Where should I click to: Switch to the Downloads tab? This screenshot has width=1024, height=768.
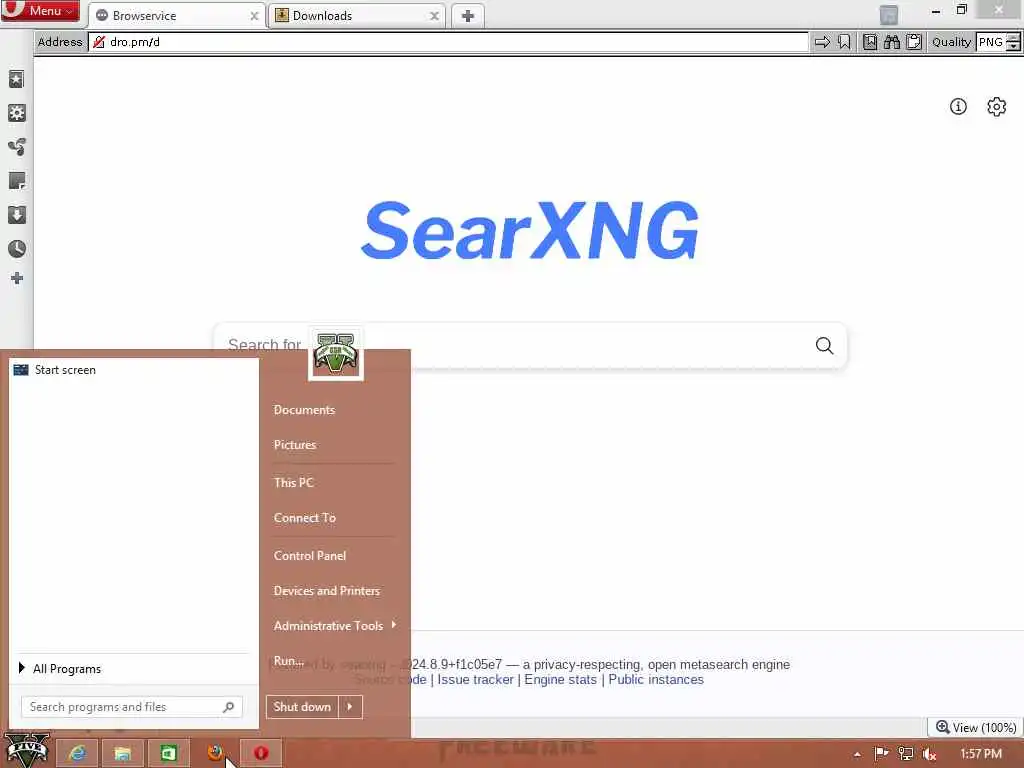pos(357,16)
